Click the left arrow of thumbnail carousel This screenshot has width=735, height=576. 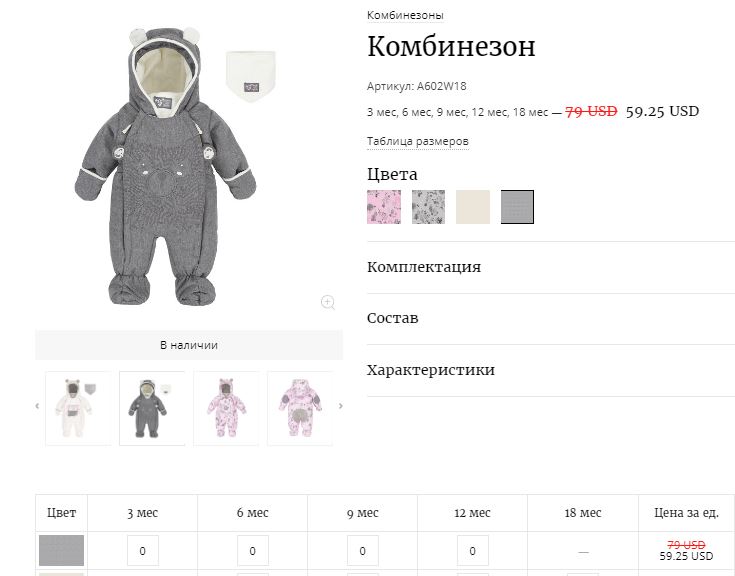coord(38,406)
